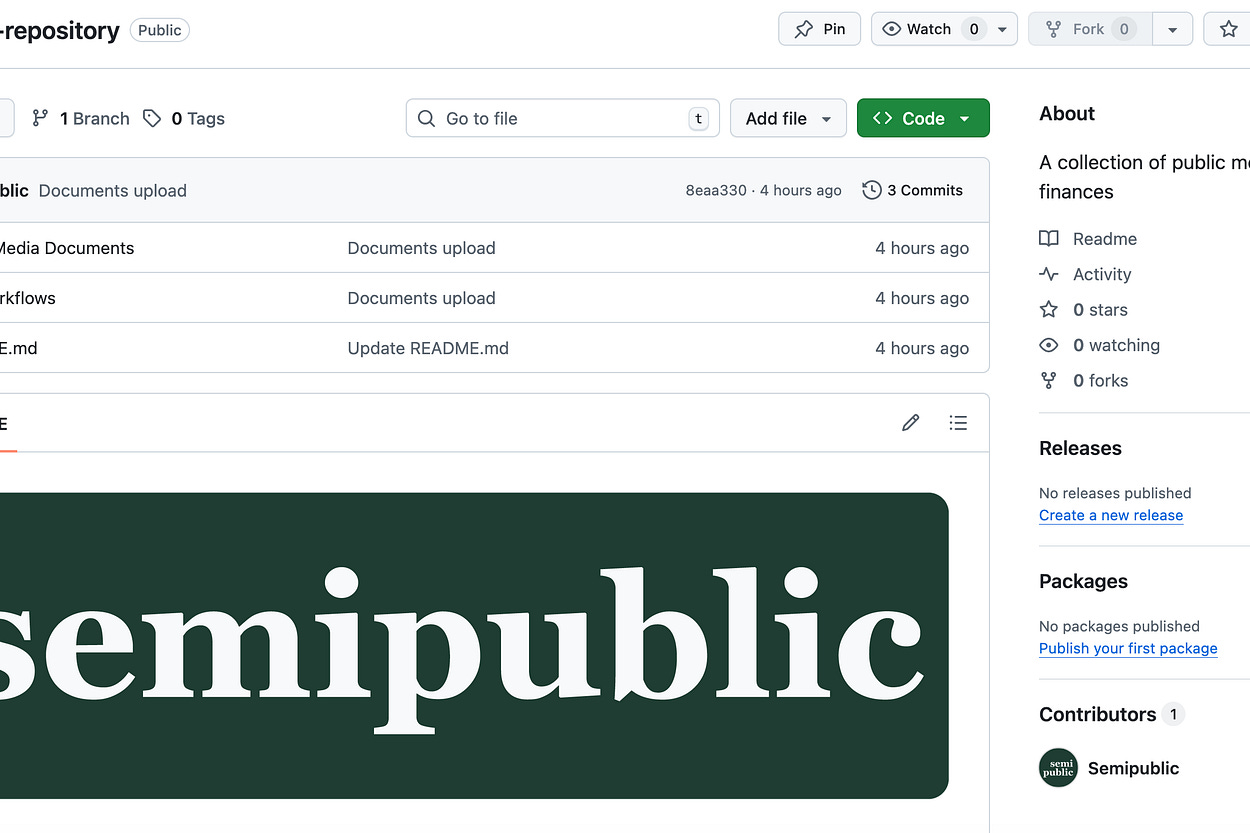The height and width of the screenshot is (833, 1250).
Task: Click the No releases published text
Action: click(1115, 493)
